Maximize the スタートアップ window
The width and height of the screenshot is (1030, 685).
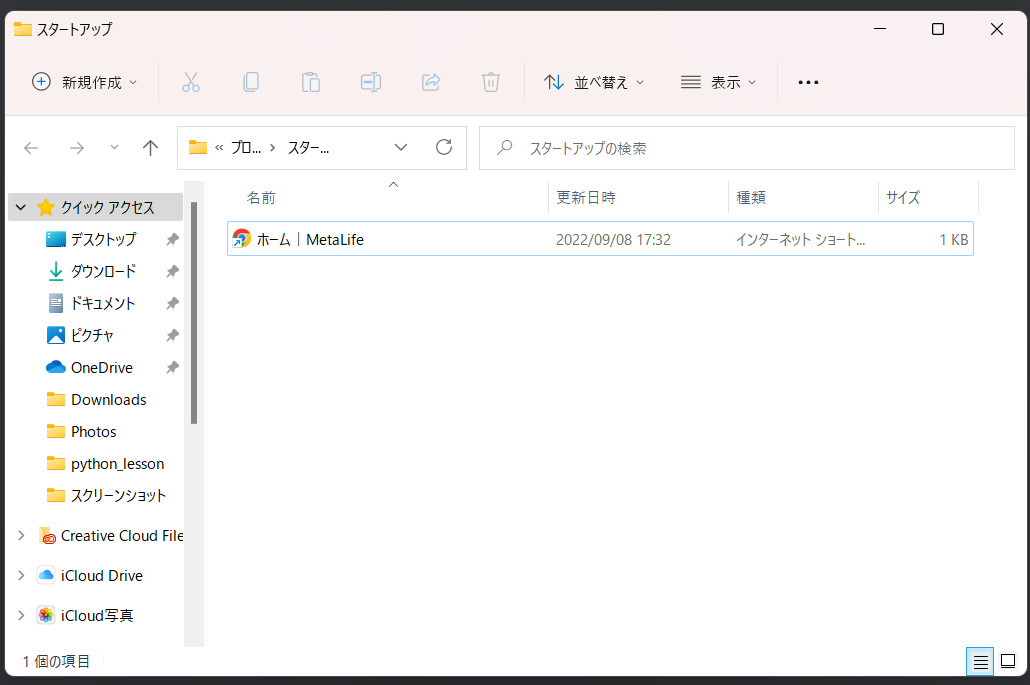[938, 29]
